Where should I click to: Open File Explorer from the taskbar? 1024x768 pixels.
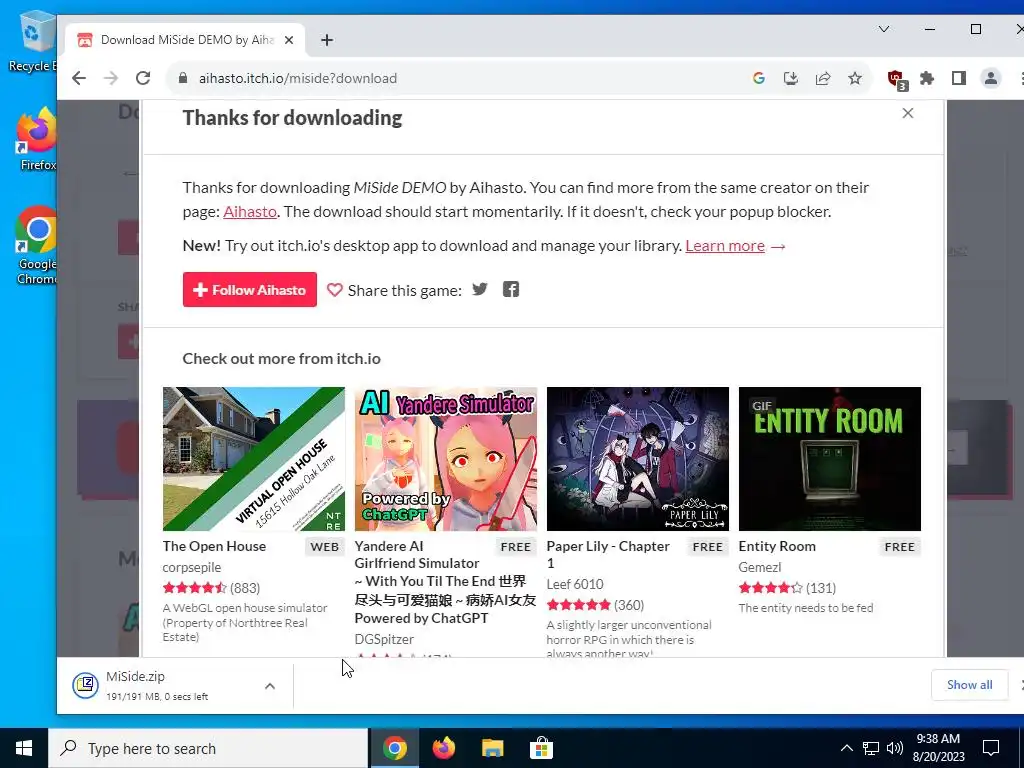click(492, 748)
